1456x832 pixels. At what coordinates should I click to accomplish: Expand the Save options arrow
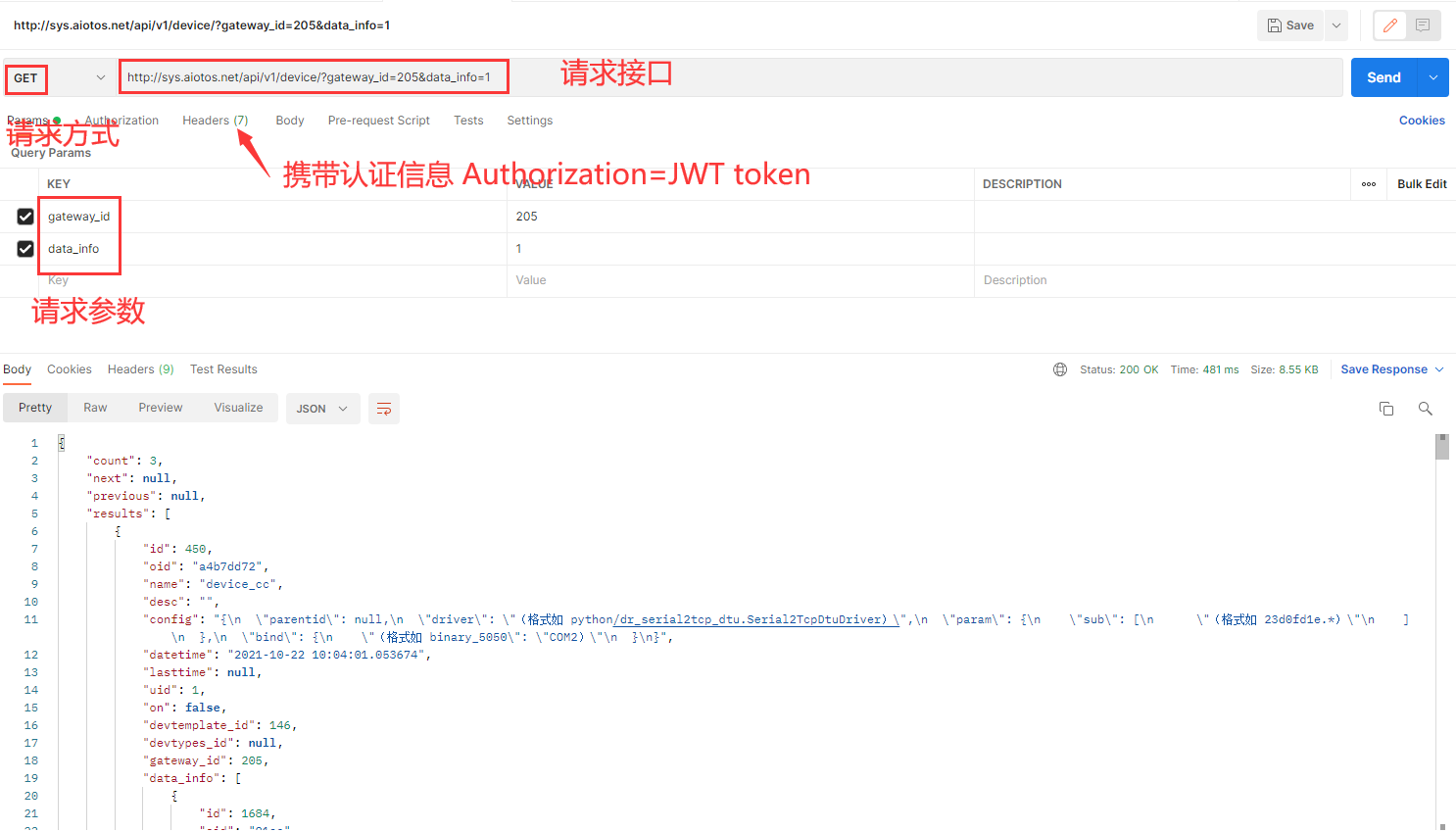pyautogui.click(x=1335, y=25)
